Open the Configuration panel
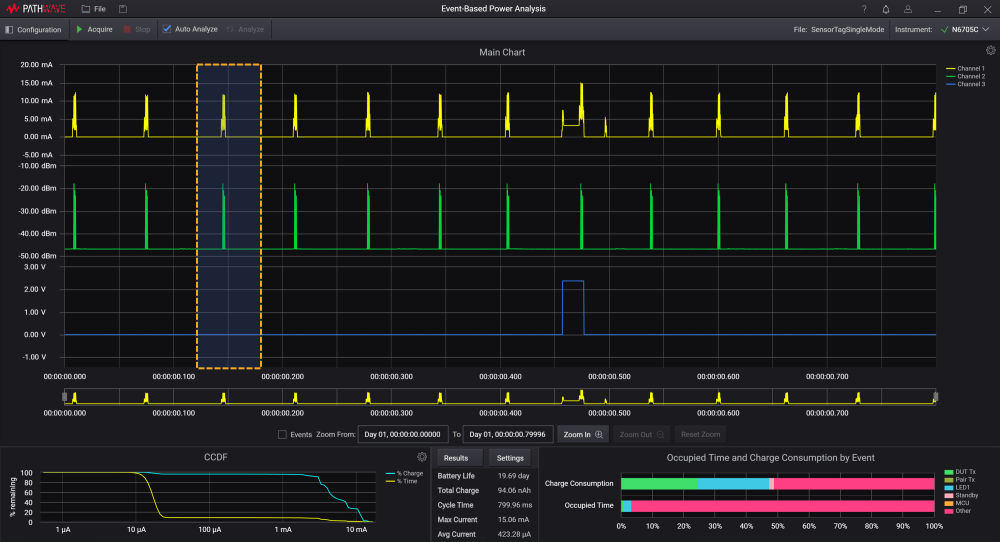Screen dimensions: 1000x542 click(x=33, y=29)
